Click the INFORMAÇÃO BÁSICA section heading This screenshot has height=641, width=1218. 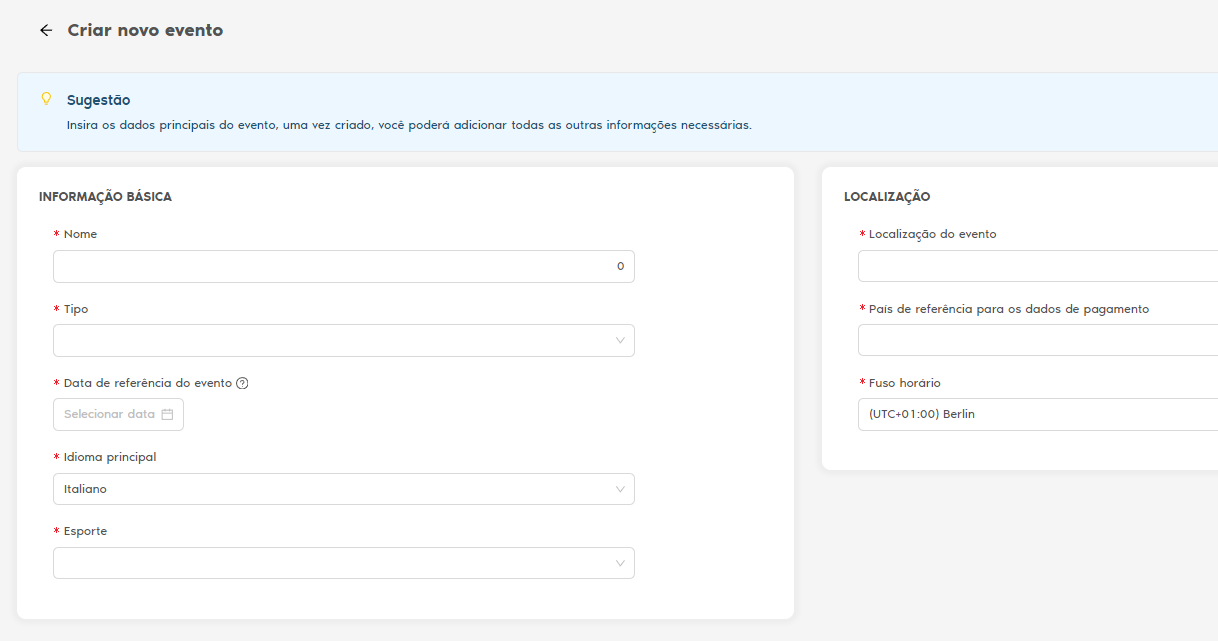[x=105, y=197]
